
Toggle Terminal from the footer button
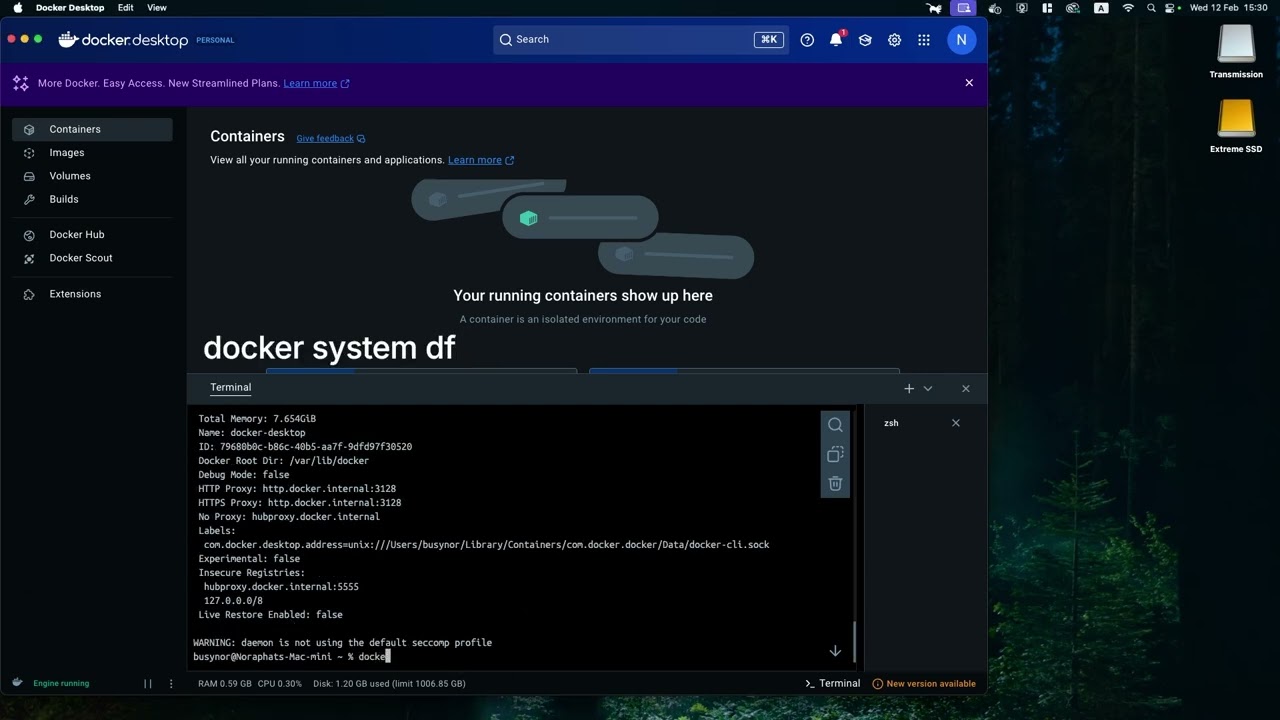tap(832, 684)
